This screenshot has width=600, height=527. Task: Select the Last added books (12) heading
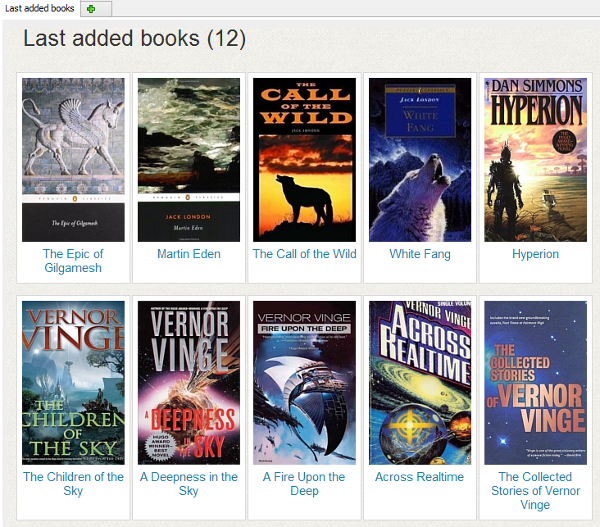[135, 39]
